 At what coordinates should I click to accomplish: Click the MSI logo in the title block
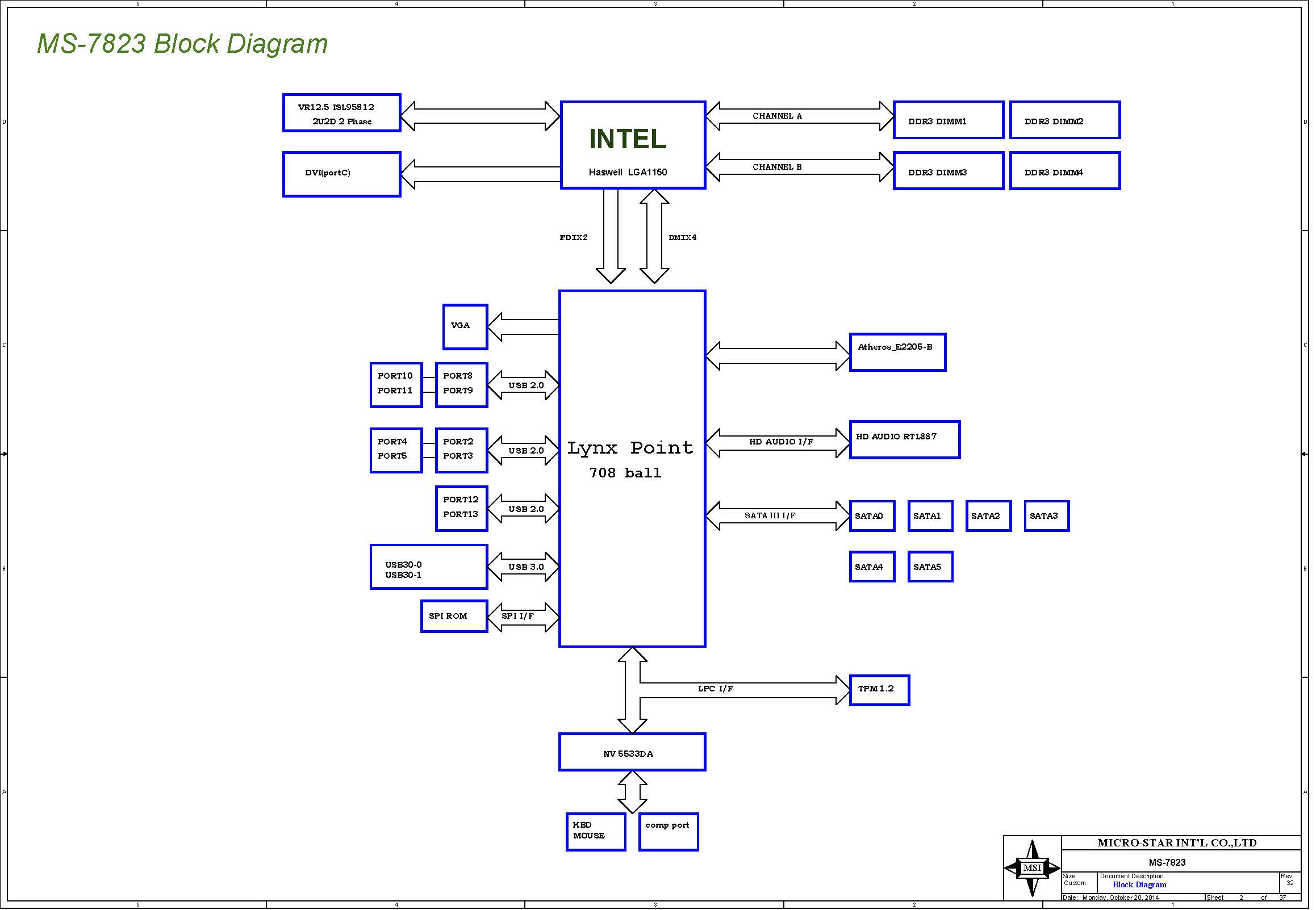1032,868
